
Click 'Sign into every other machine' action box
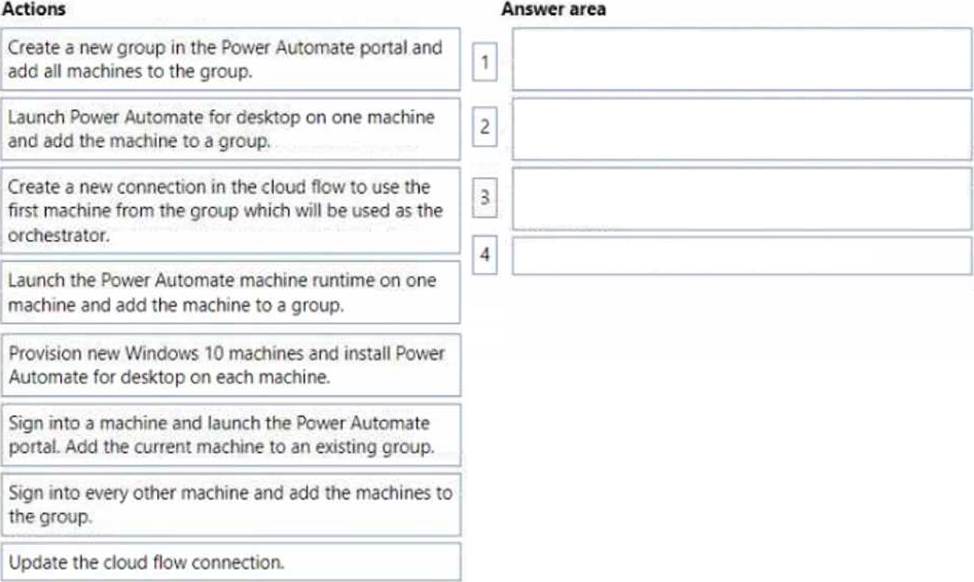click(231, 505)
